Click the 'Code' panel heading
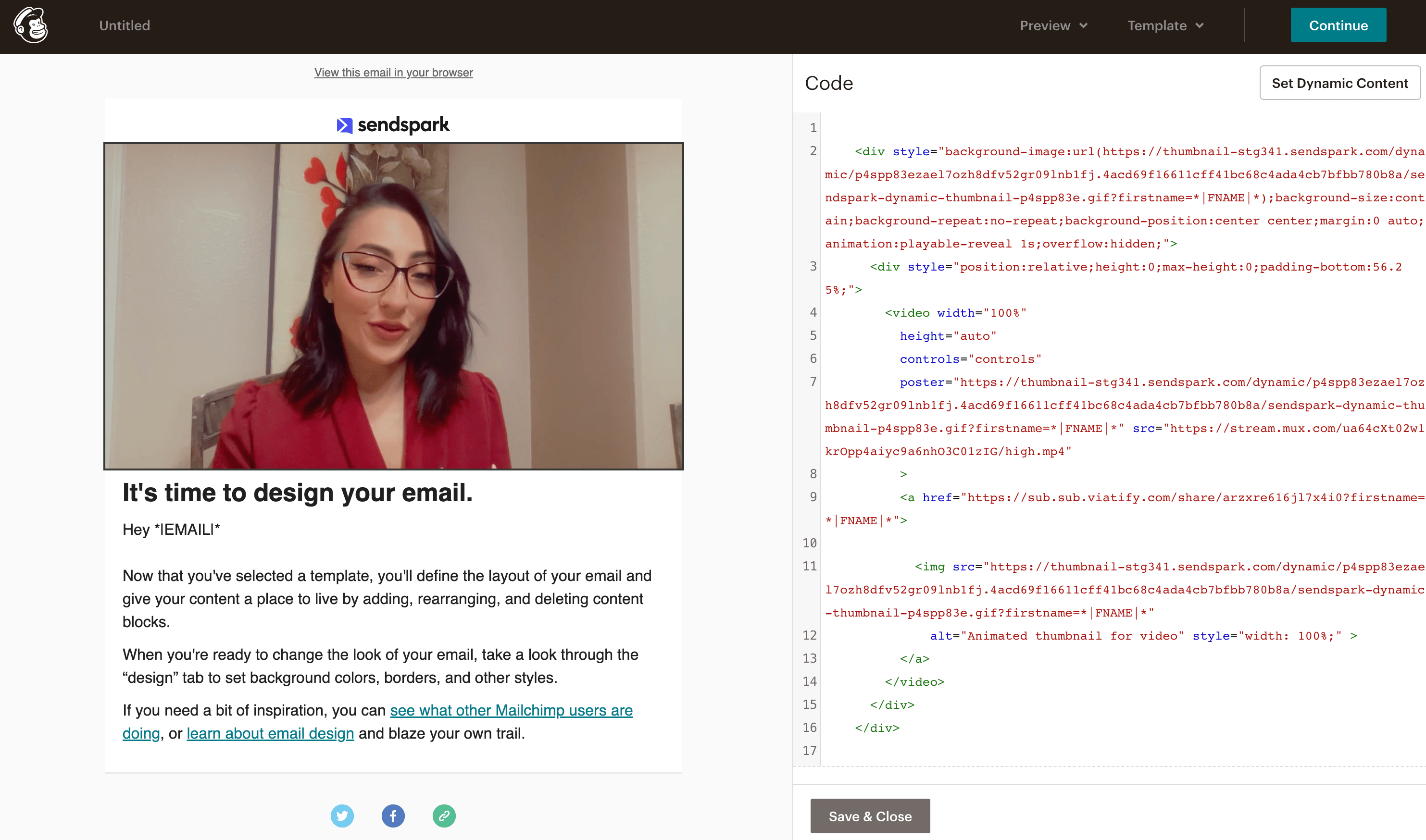The height and width of the screenshot is (840, 1426). tap(828, 83)
